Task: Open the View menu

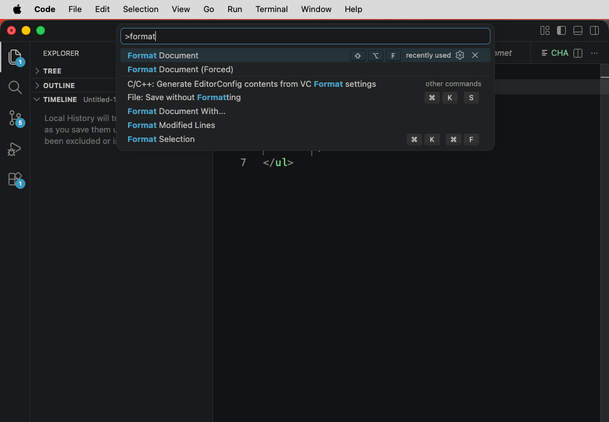Action: click(181, 9)
